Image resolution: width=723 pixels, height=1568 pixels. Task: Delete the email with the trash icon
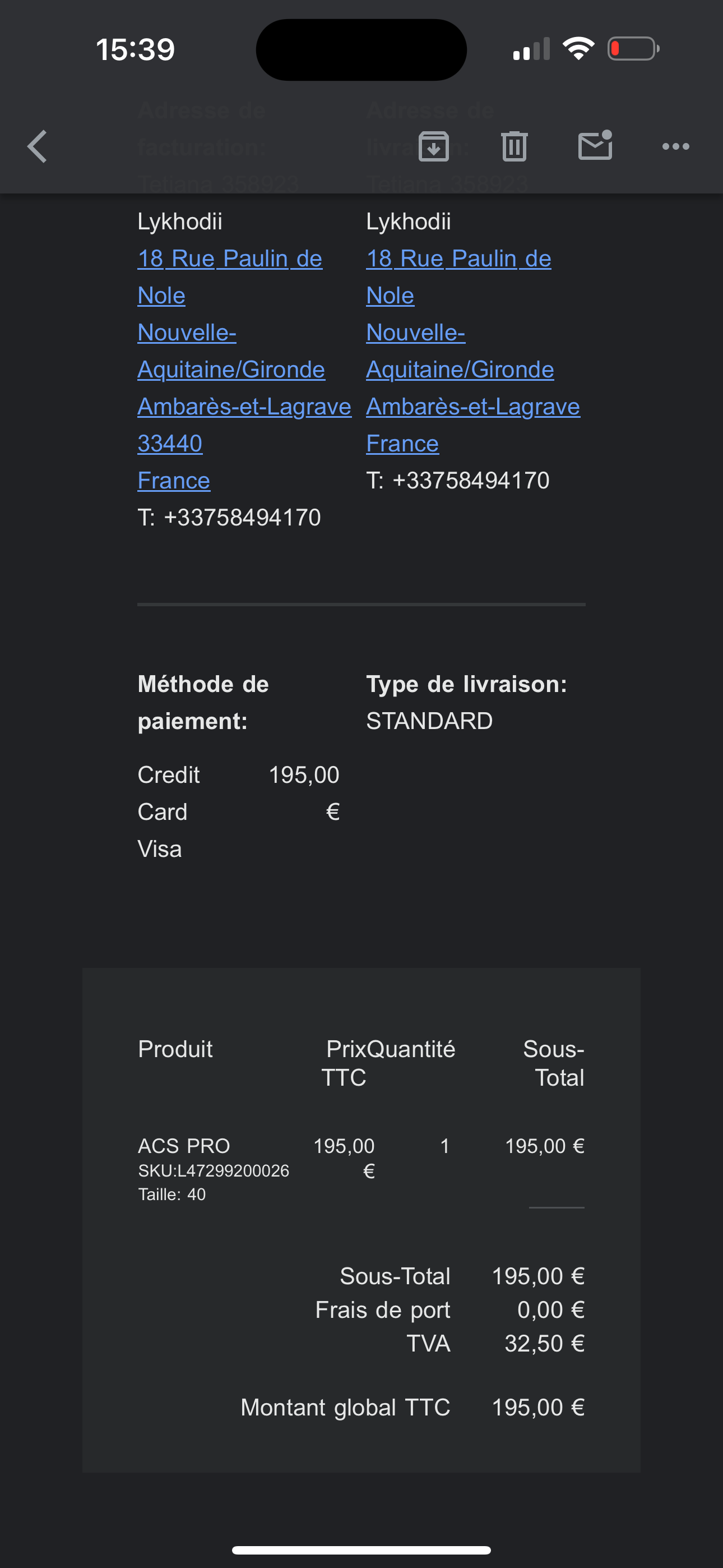[515, 147]
